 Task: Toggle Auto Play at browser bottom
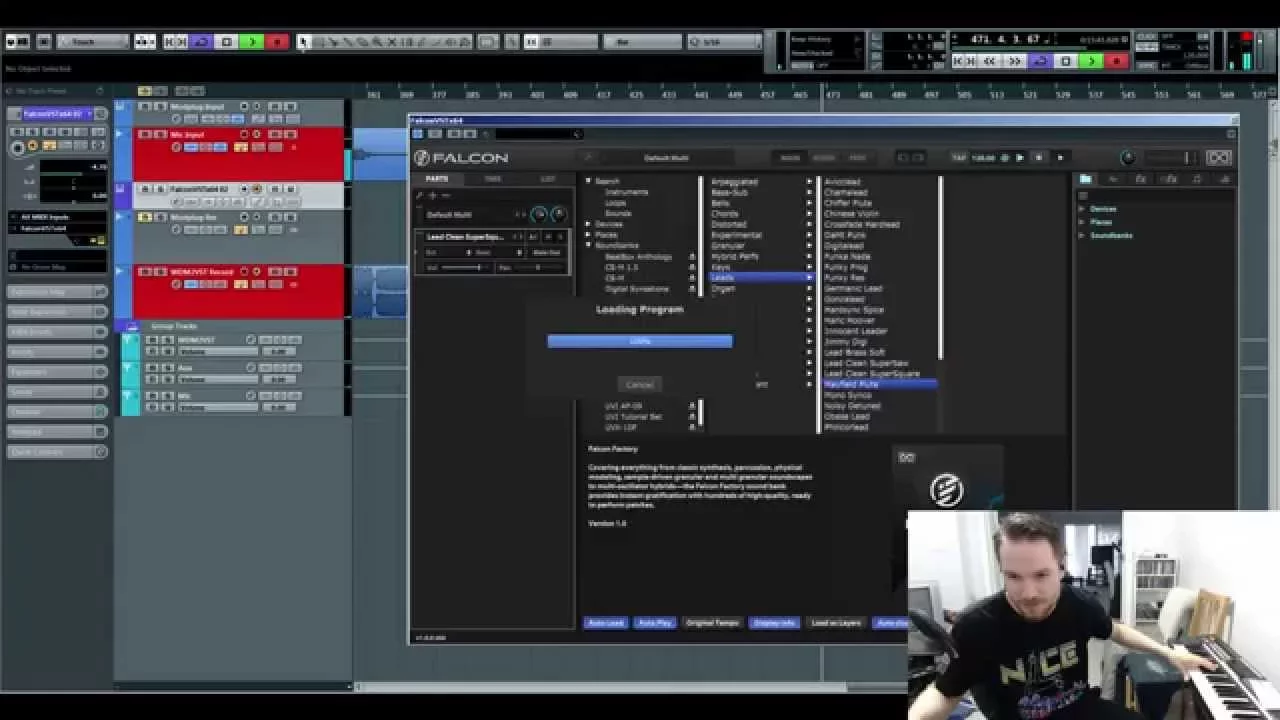pos(655,623)
